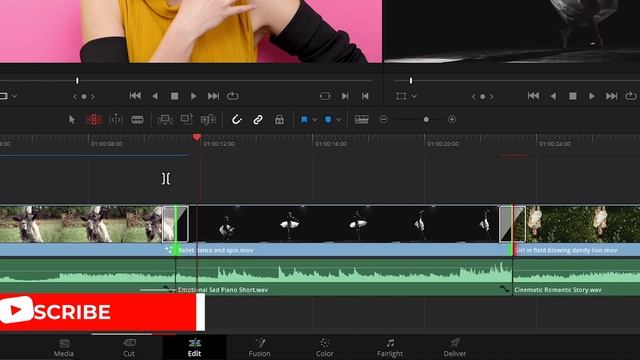Click the Replace Clip toolbar icon
The image size is (640, 360).
click(208, 120)
